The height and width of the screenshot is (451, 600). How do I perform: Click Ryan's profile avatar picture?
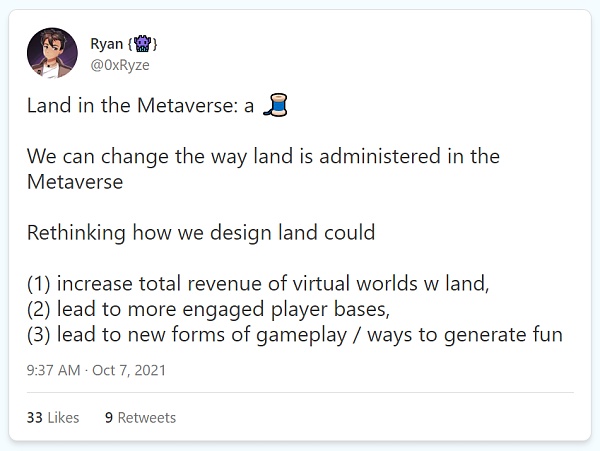tap(54, 55)
